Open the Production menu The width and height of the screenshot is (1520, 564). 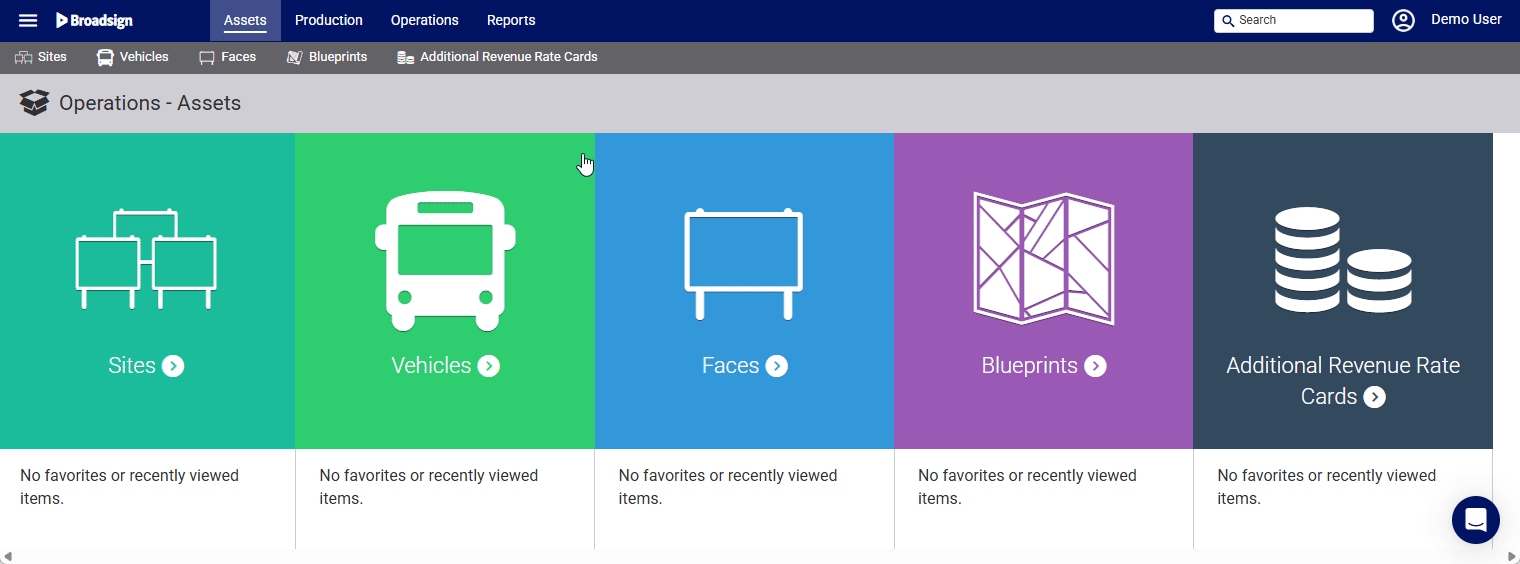click(329, 20)
